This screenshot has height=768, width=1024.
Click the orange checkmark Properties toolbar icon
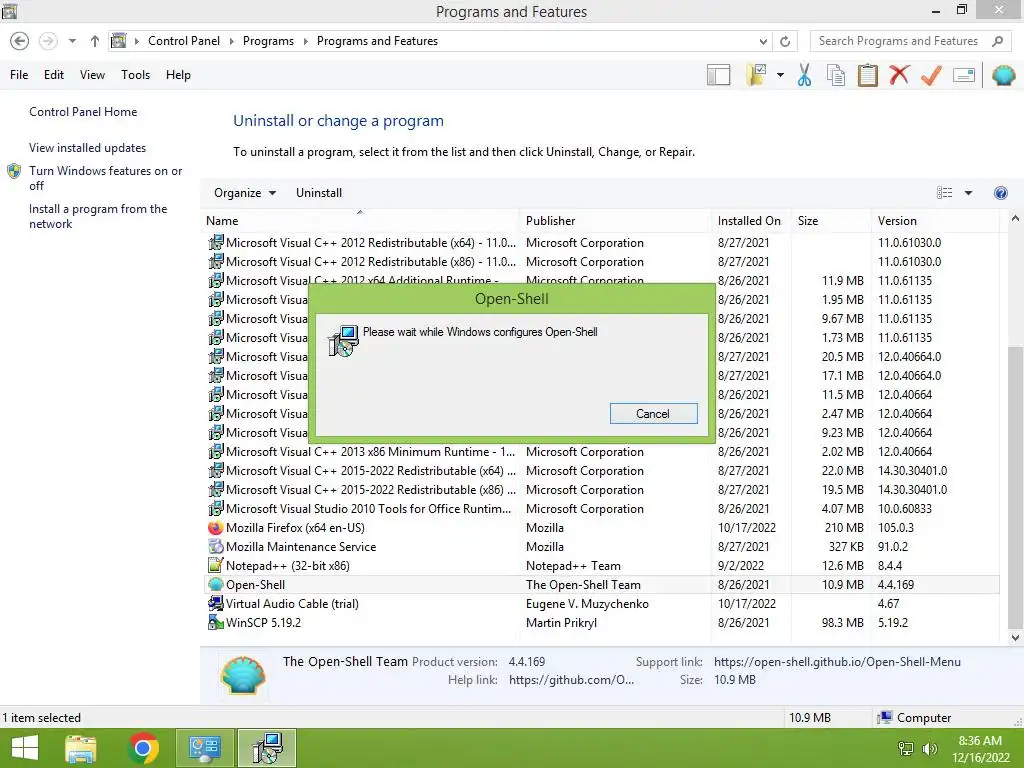[931, 75]
